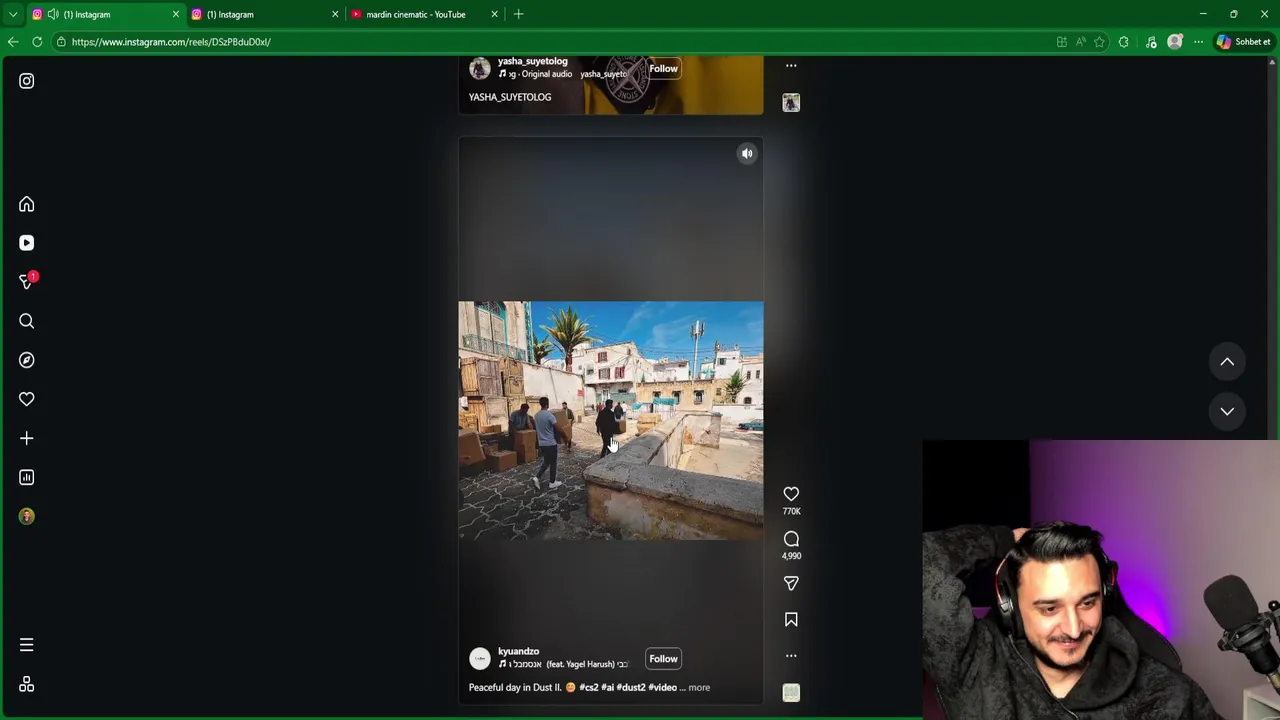Image resolution: width=1280 pixels, height=720 pixels.
Task: Open audio thumbnail of kyuandzo reel
Action: pos(791,693)
